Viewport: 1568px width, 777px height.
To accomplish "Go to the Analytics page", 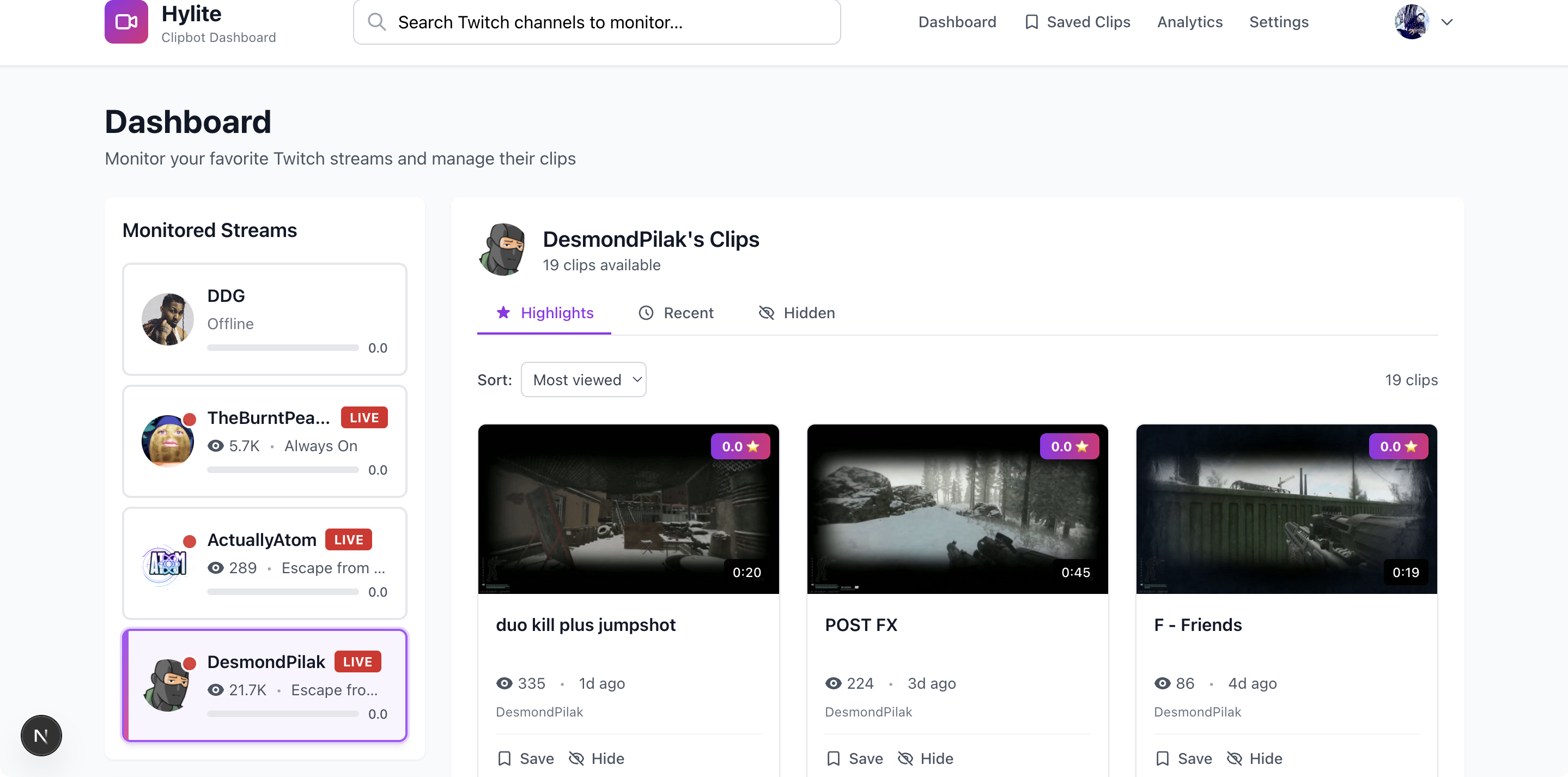I will [x=1189, y=22].
